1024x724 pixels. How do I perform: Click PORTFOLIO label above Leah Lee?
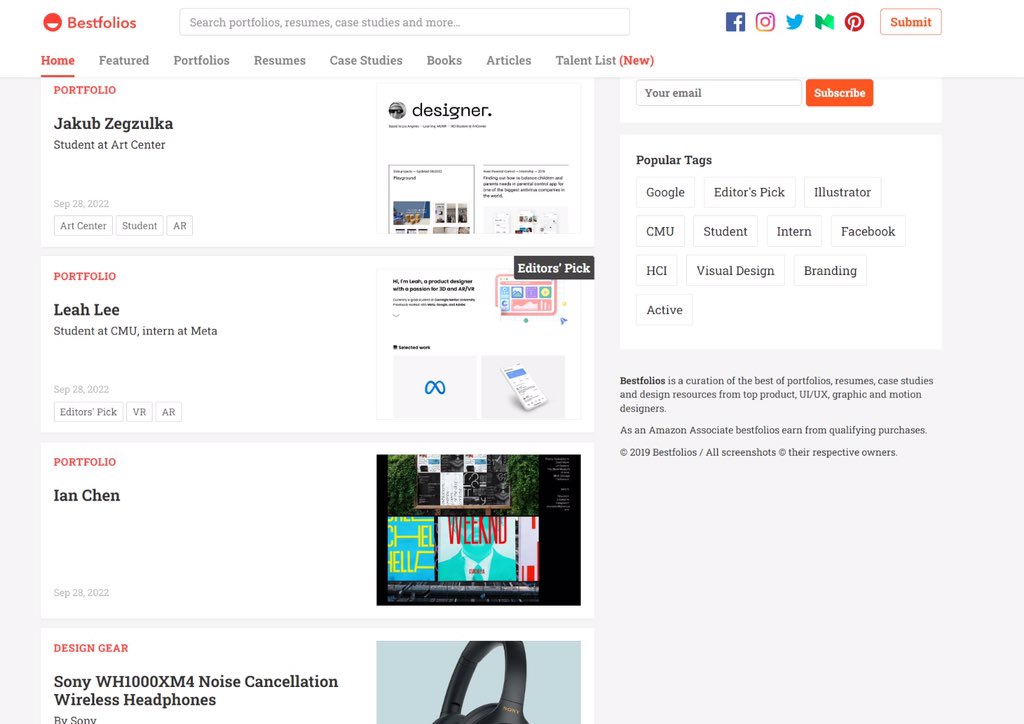tap(85, 276)
